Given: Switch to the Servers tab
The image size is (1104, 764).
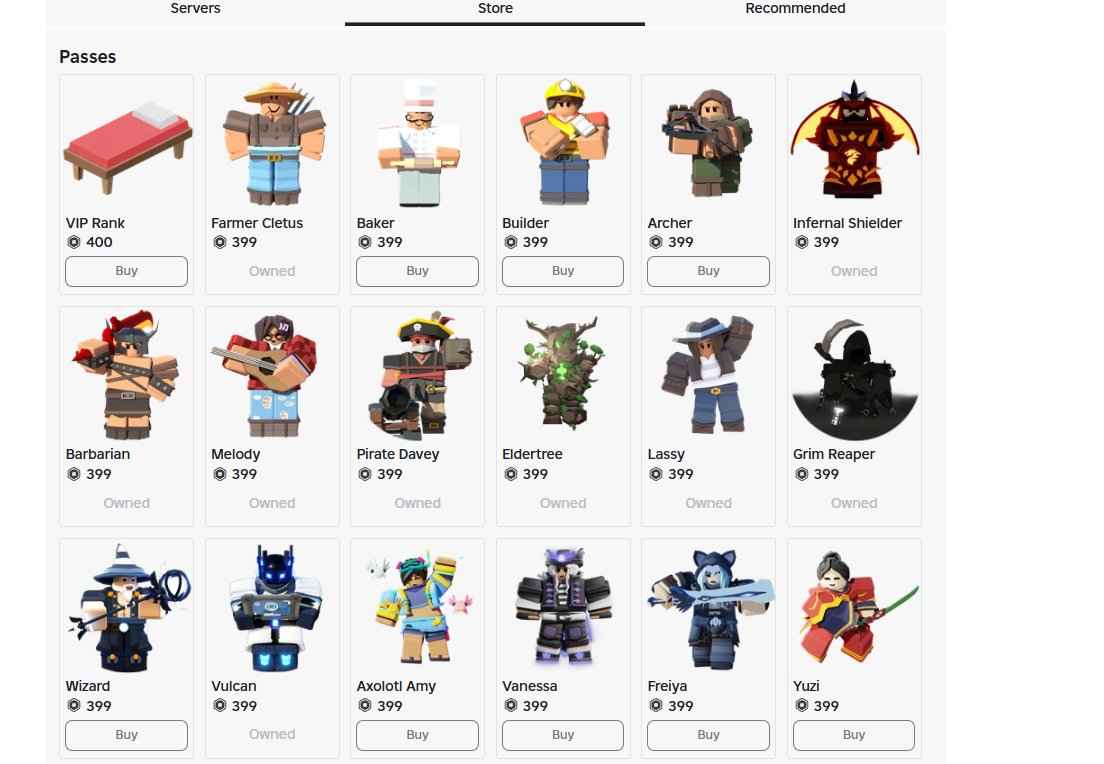Looking at the screenshot, I should [x=195, y=10].
